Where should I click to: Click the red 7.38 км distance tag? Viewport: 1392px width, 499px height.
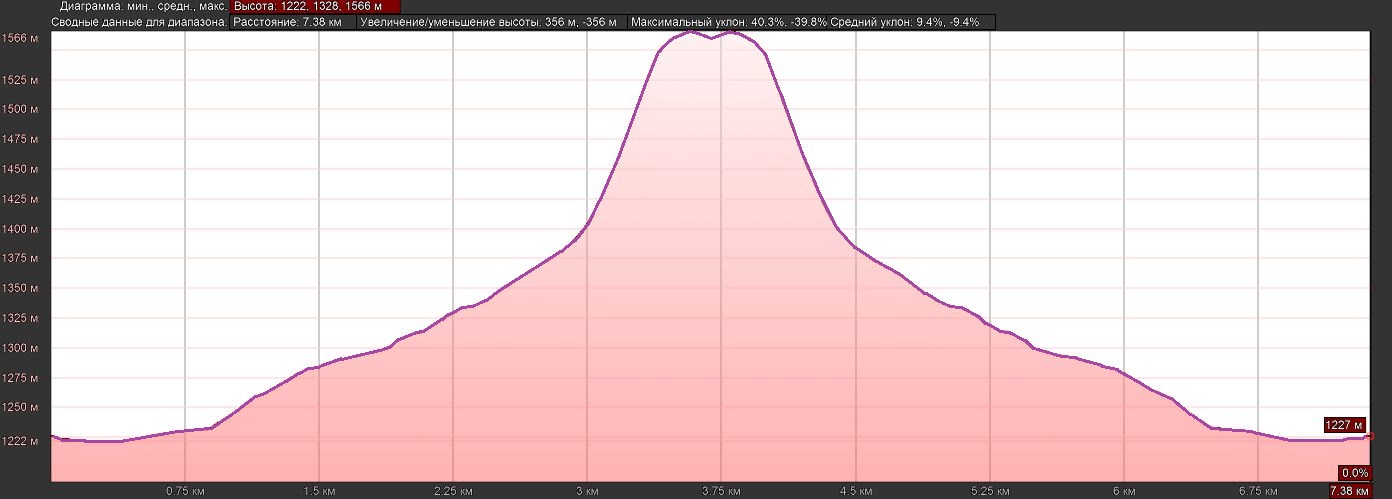(x=1348, y=491)
